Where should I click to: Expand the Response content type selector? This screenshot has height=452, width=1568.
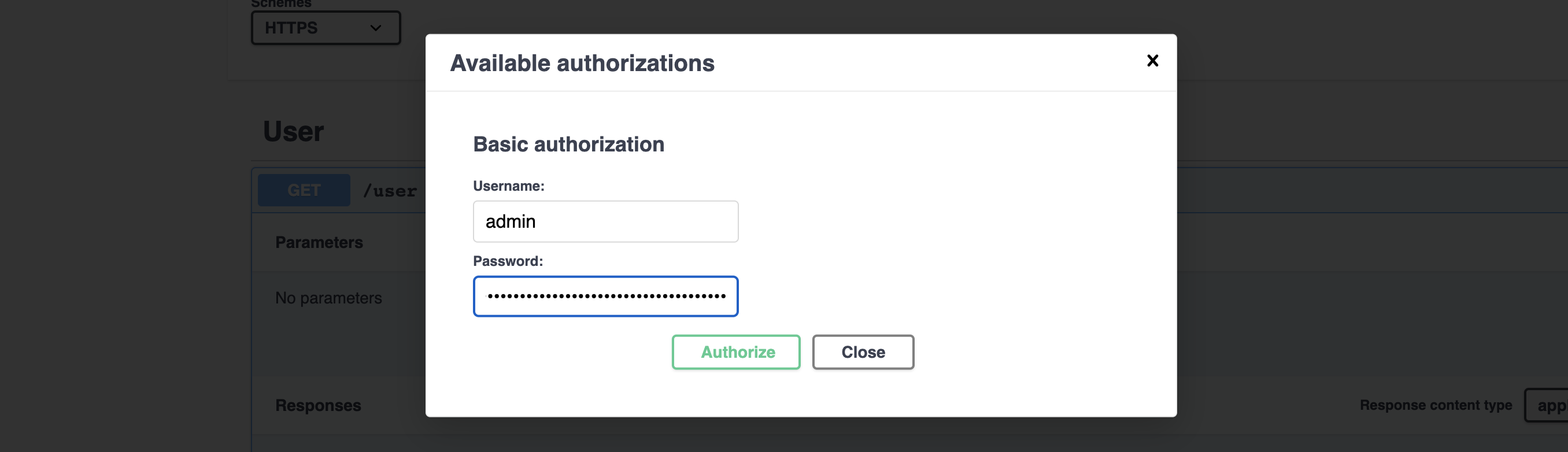pyautogui.click(x=1548, y=405)
